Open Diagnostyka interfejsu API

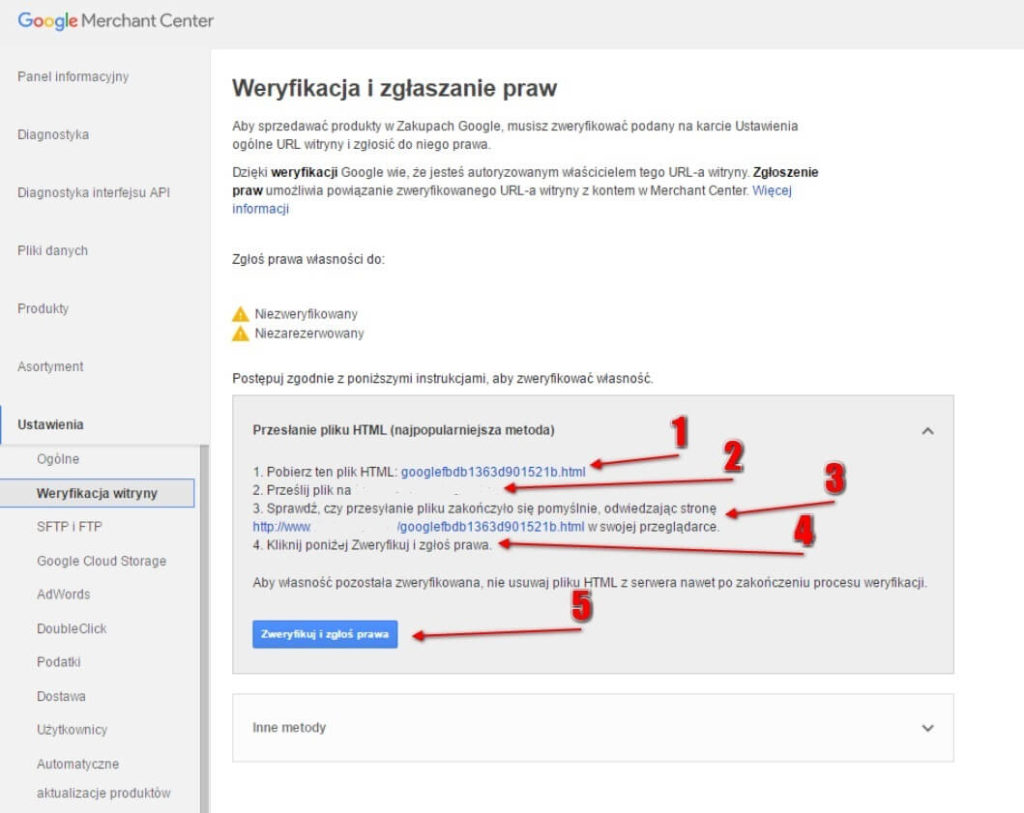(x=93, y=193)
